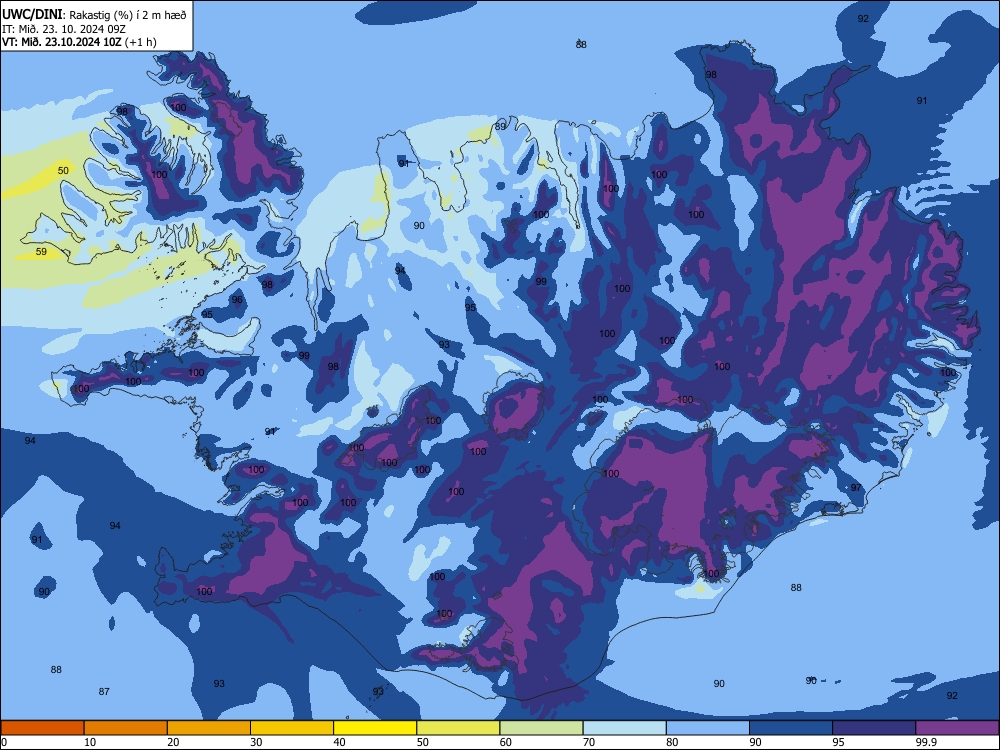This screenshot has width=1000, height=750.
Task: Select the '89' humidity value on the north coast
Action: pyautogui.click(x=501, y=127)
